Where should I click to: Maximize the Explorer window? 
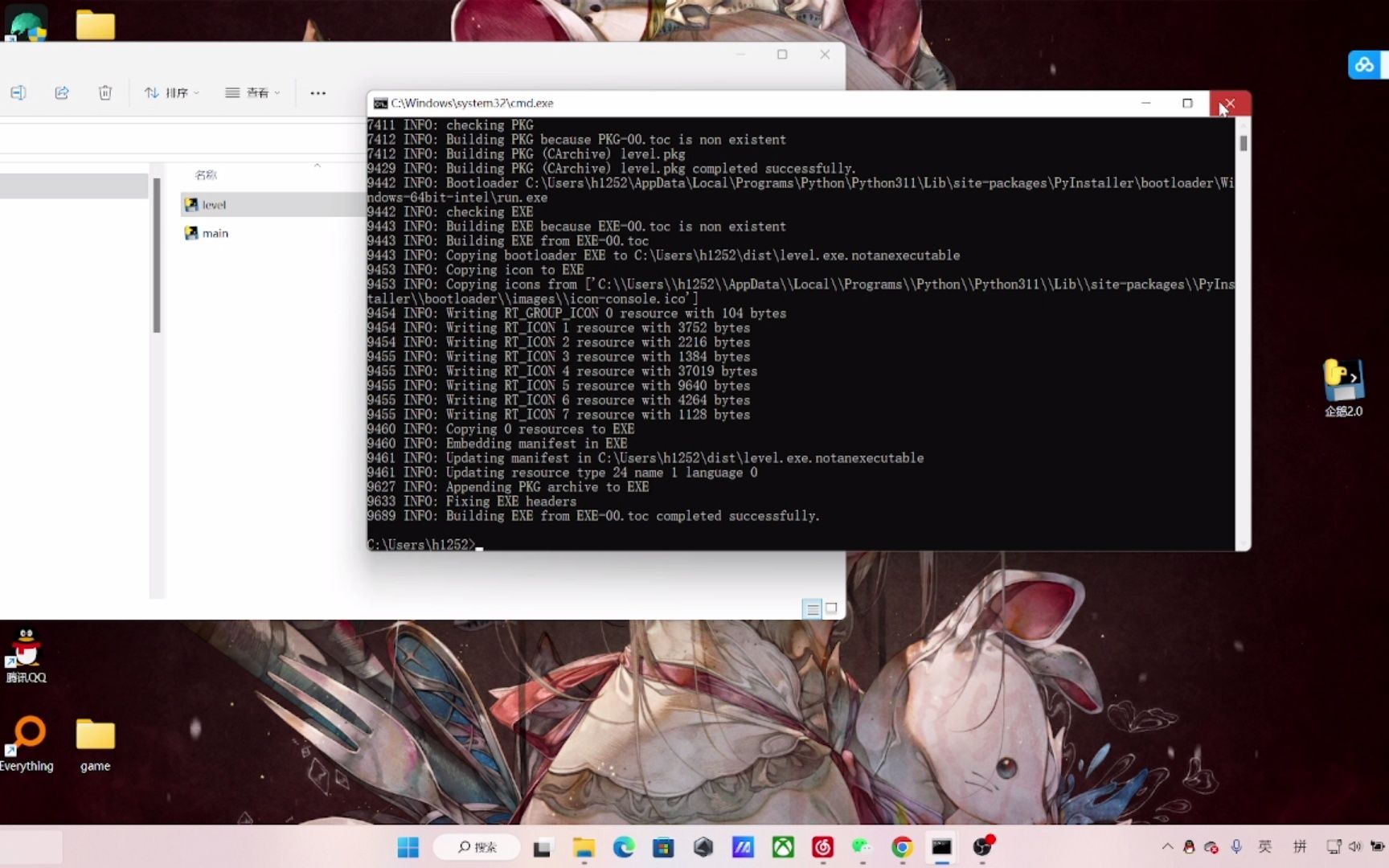(x=782, y=55)
